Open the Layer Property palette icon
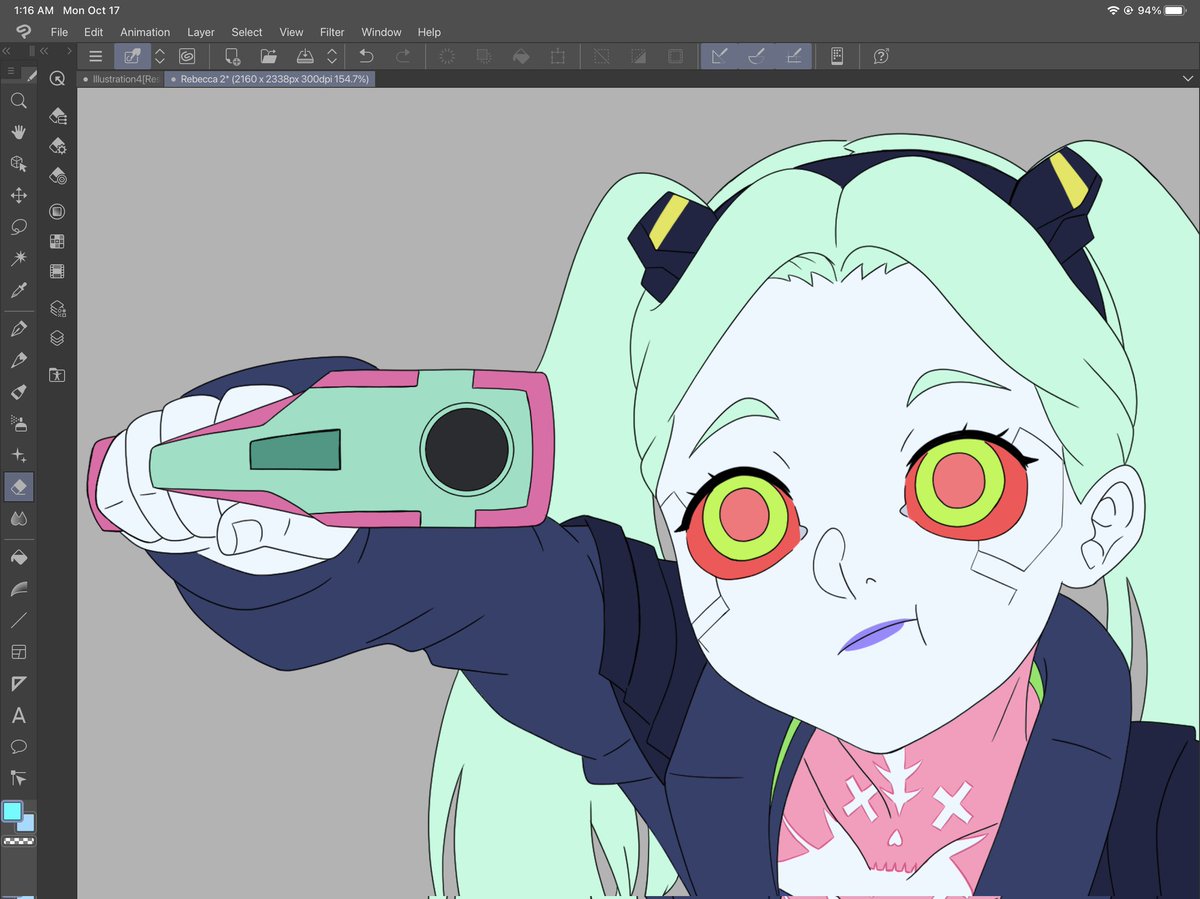Screen dimensions: 1200x899 click(57, 309)
